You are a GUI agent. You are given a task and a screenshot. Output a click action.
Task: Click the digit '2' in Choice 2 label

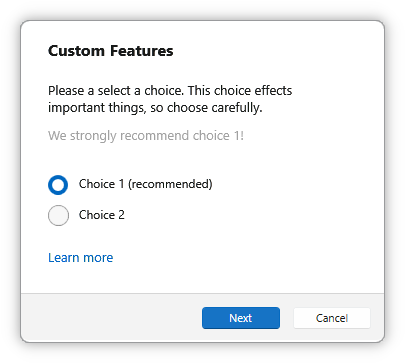point(121,215)
